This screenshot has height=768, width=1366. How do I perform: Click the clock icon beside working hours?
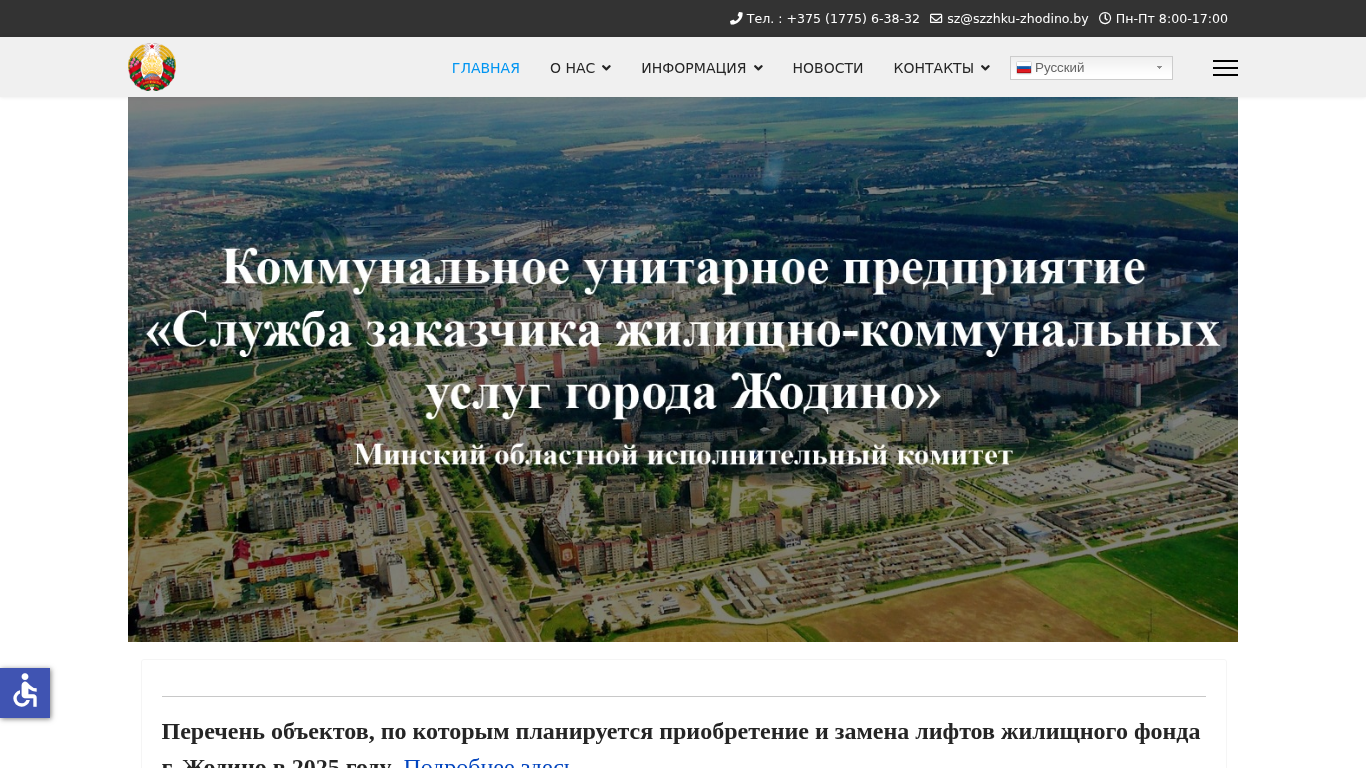coord(1105,18)
